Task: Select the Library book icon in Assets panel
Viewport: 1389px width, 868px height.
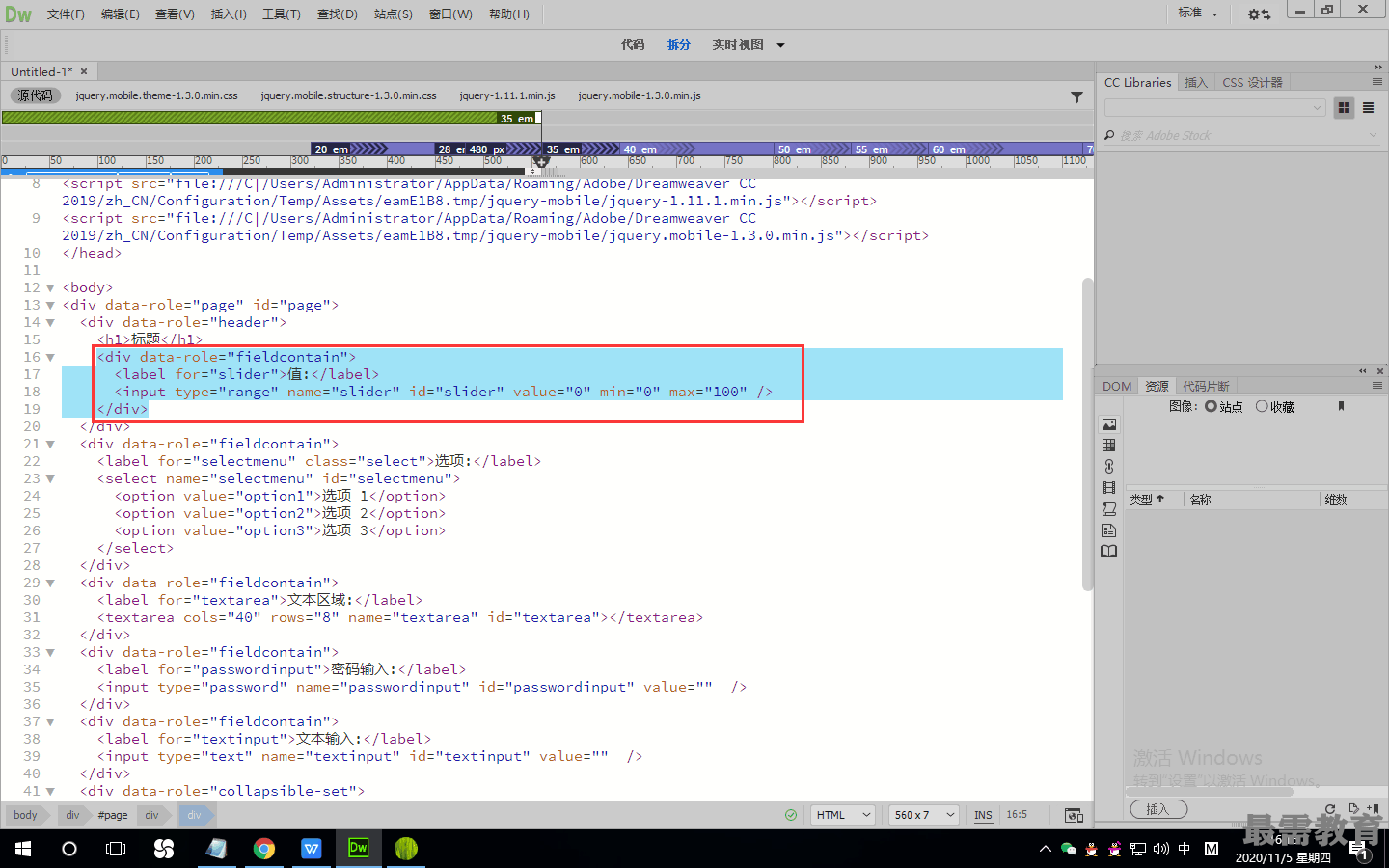Action: point(1109,552)
